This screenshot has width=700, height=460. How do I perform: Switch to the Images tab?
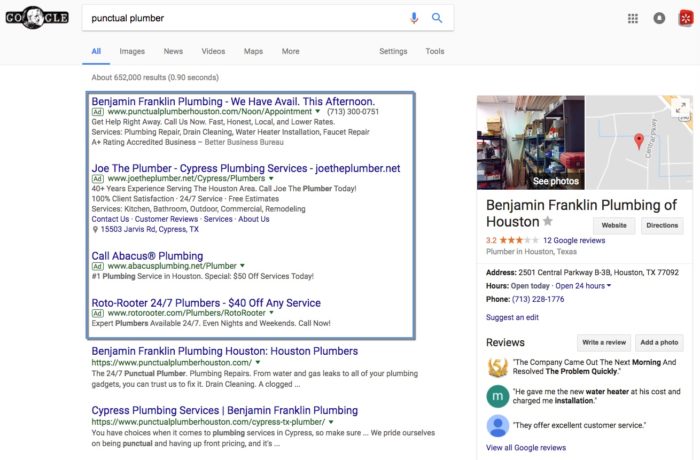click(132, 51)
